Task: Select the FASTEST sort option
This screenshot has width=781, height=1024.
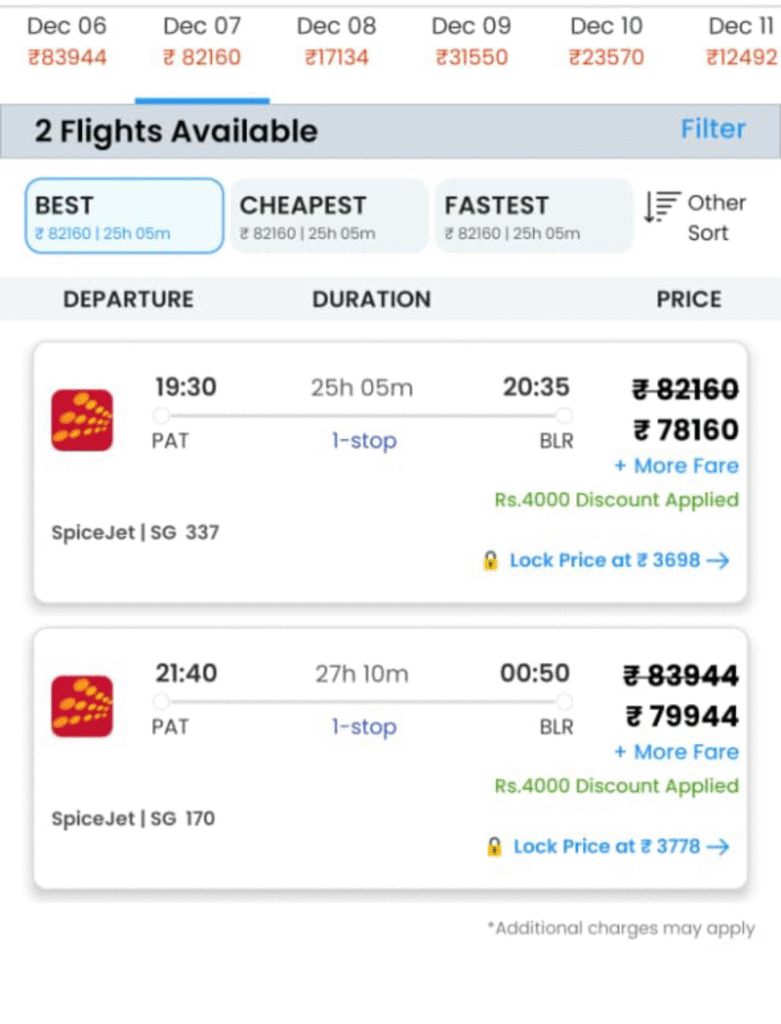Action: point(533,216)
